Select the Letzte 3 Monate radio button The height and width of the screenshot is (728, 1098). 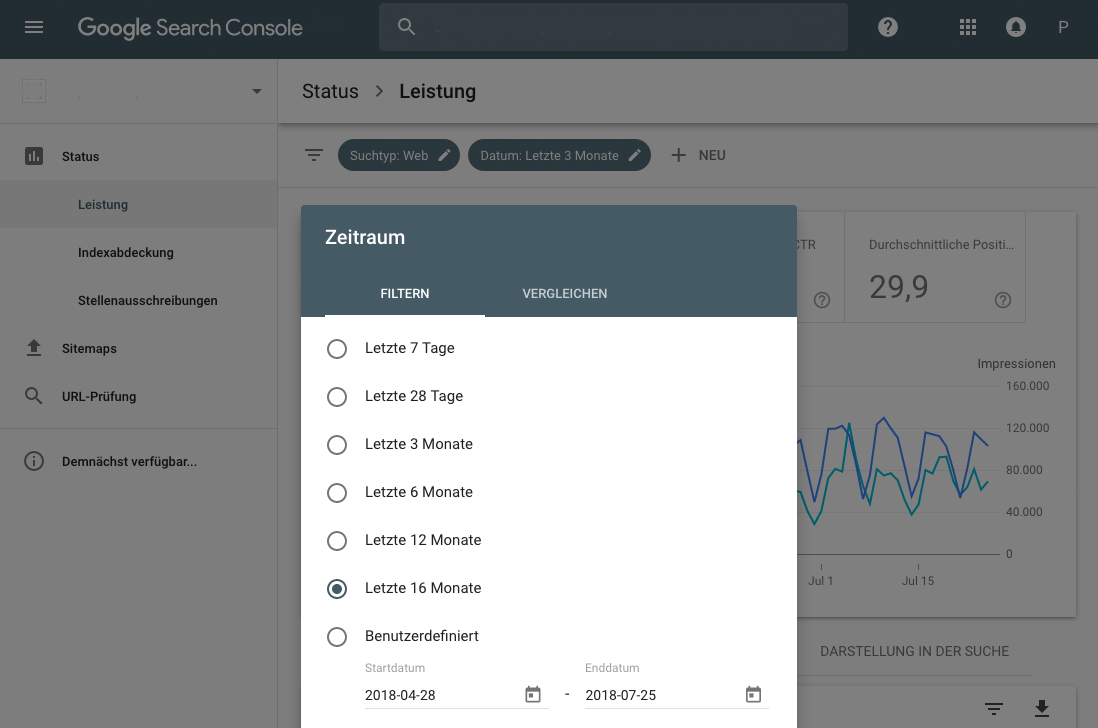(337, 444)
